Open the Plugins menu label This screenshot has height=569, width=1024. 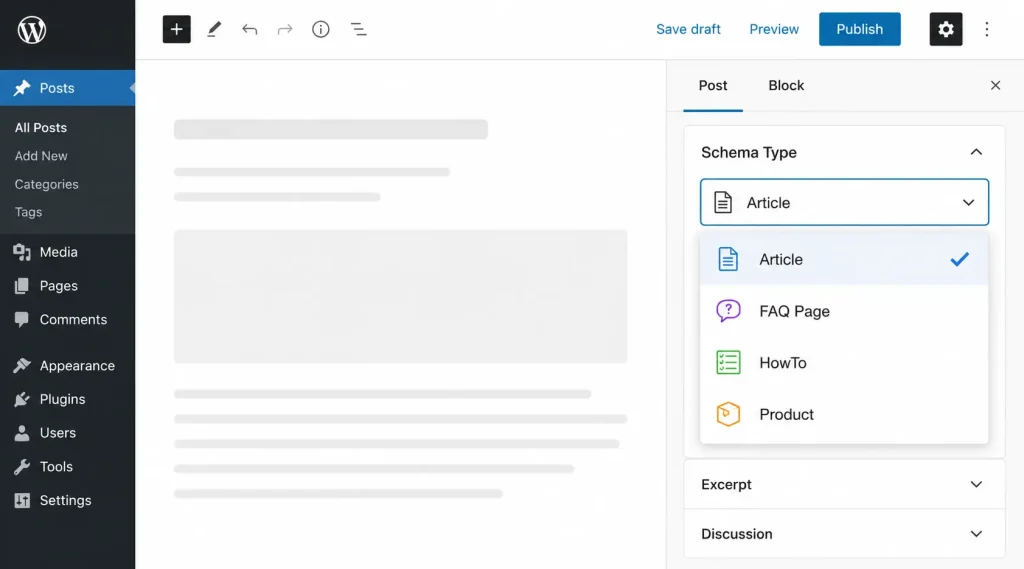point(62,399)
